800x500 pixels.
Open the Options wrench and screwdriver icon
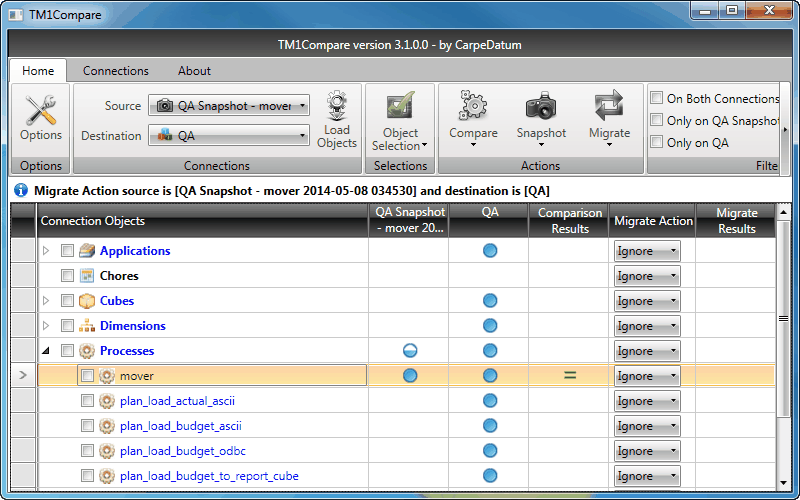pyautogui.click(x=41, y=110)
